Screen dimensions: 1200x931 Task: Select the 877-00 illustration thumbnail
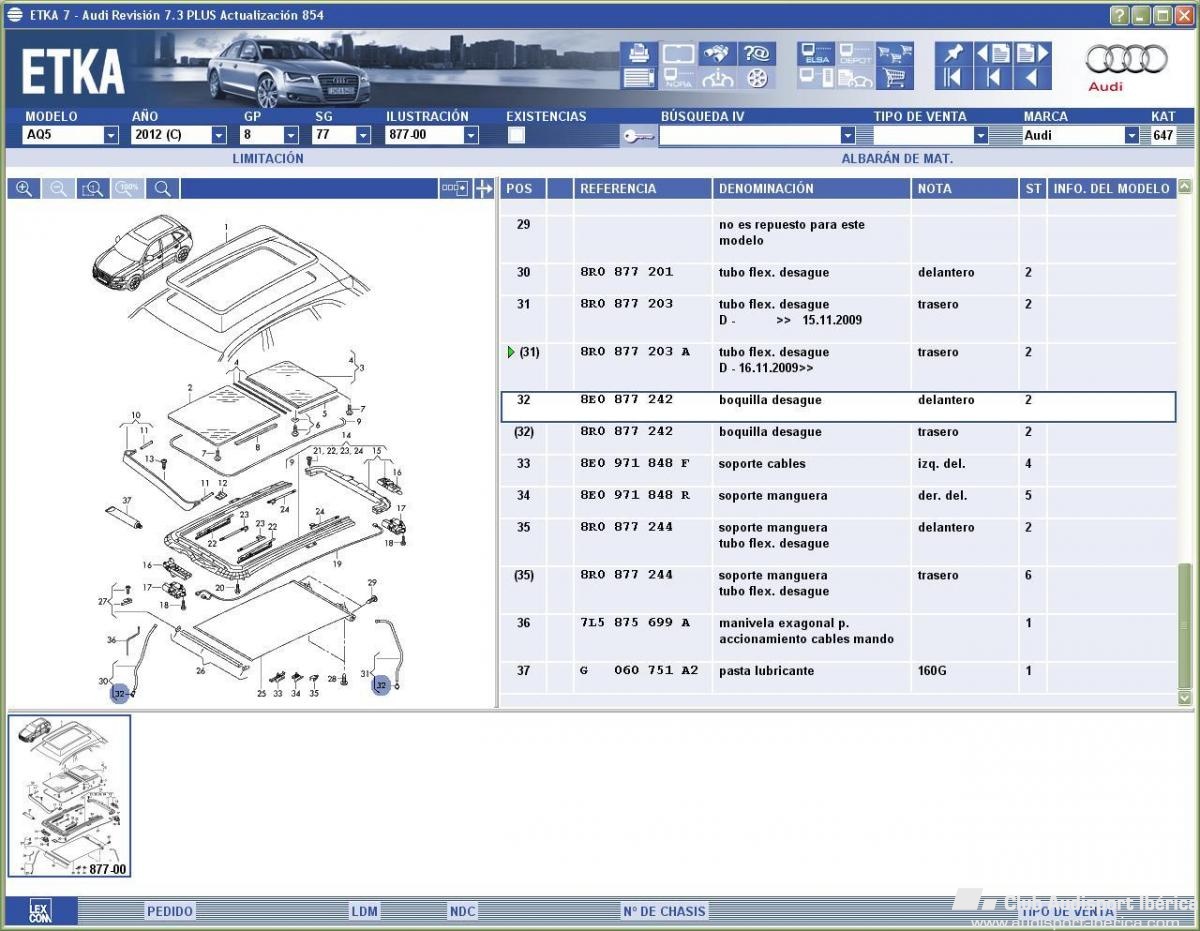pos(70,796)
